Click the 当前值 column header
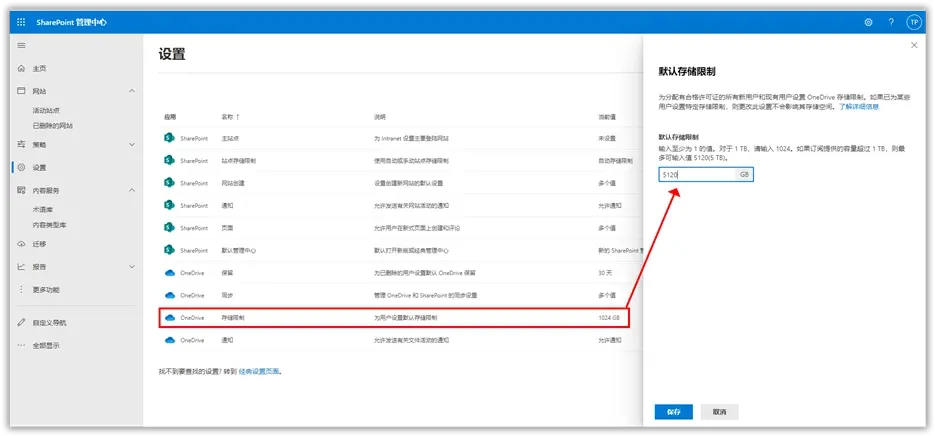 pyautogui.click(x=608, y=117)
